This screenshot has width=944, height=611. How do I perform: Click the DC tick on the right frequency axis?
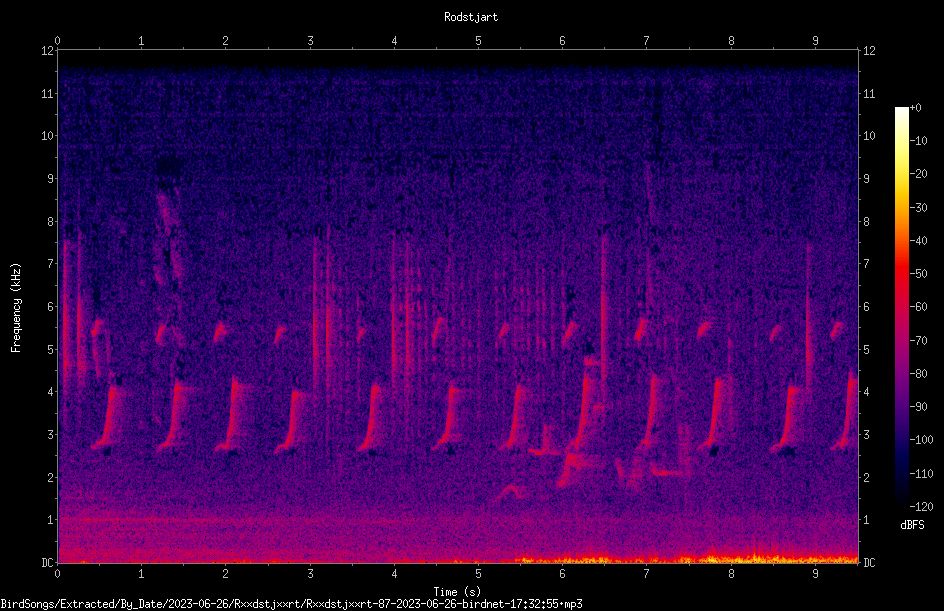(869, 563)
